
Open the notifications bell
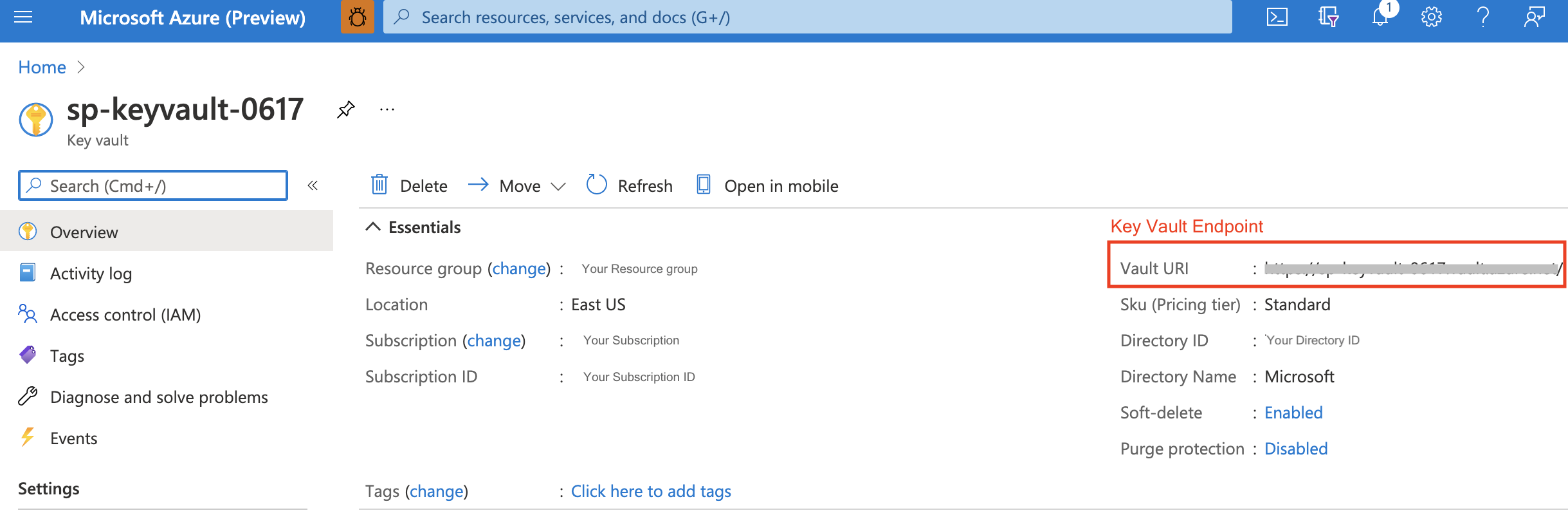pos(1380,17)
